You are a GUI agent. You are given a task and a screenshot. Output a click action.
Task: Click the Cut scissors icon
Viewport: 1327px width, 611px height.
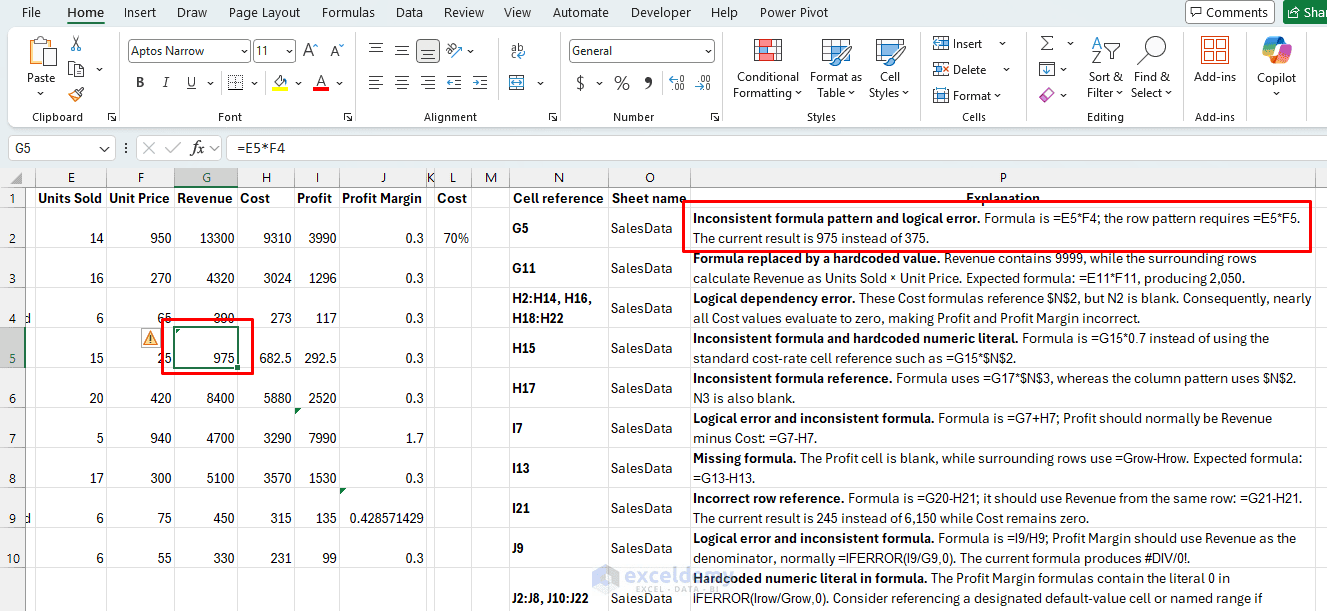(76, 44)
